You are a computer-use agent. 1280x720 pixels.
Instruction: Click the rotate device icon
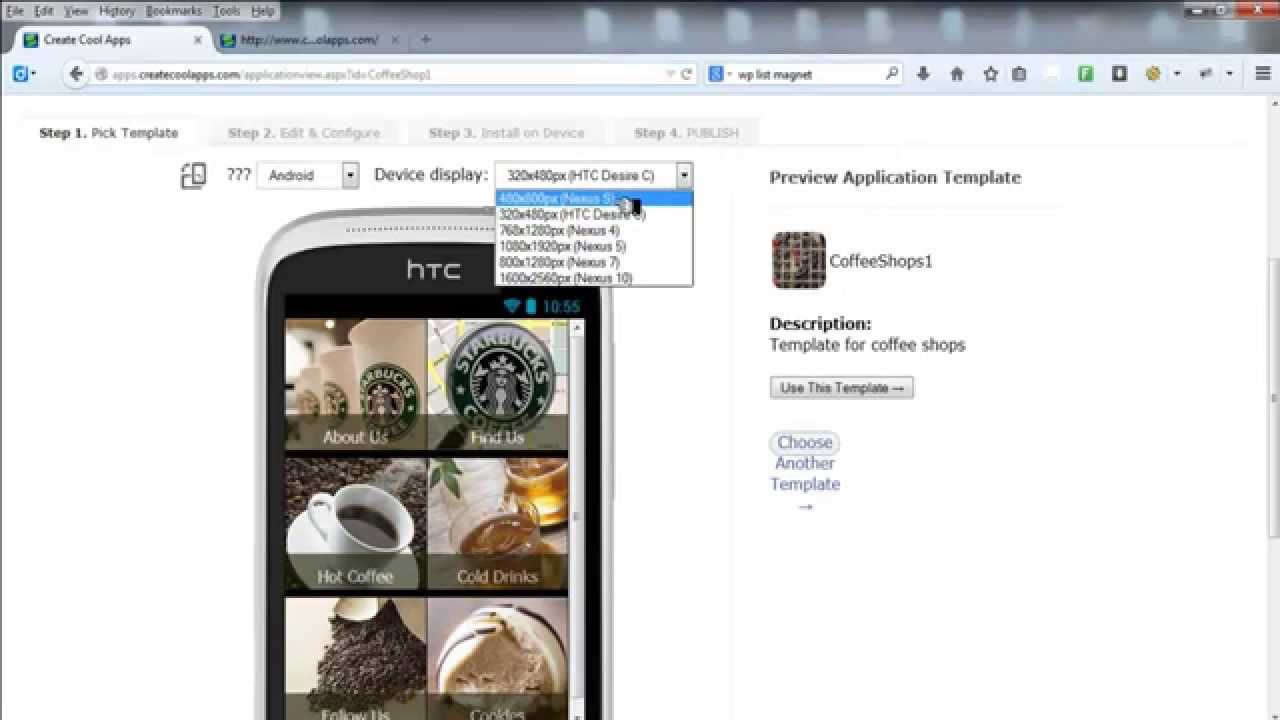pyautogui.click(x=193, y=176)
